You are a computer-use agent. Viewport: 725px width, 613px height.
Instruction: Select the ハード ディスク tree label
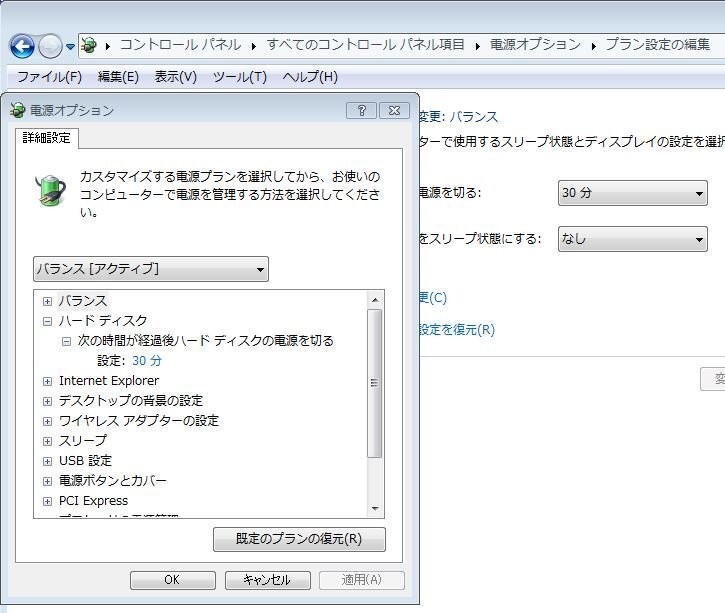coord(103,320)
